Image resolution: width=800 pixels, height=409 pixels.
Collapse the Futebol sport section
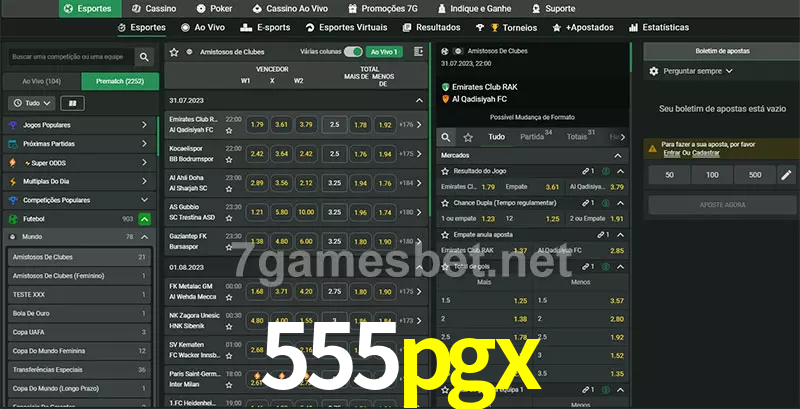click(x=144, y=218)
